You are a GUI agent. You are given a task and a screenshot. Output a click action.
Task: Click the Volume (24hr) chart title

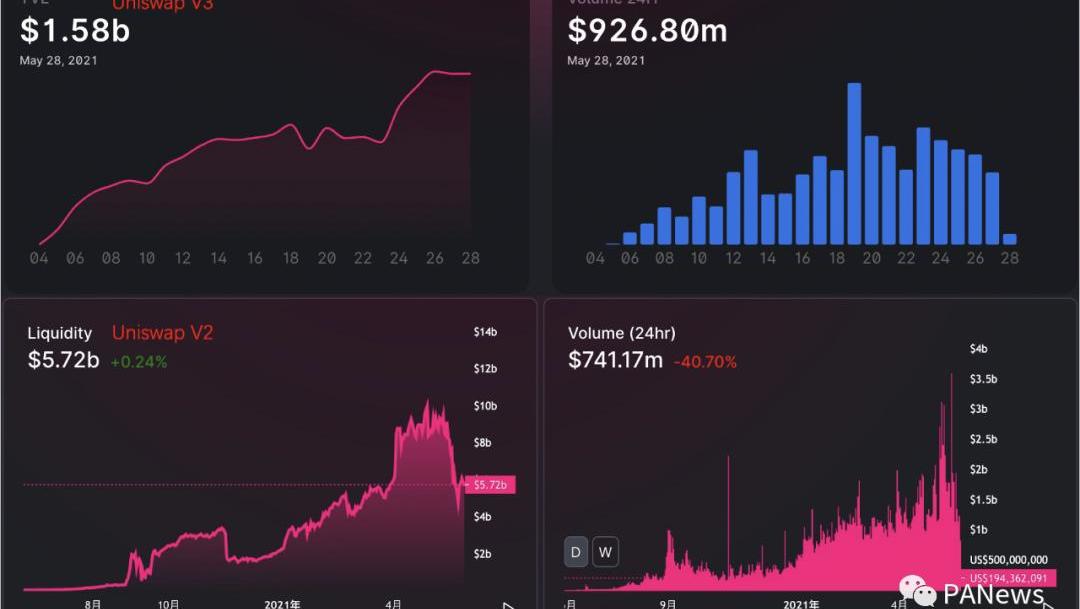(x=622, y=333)
